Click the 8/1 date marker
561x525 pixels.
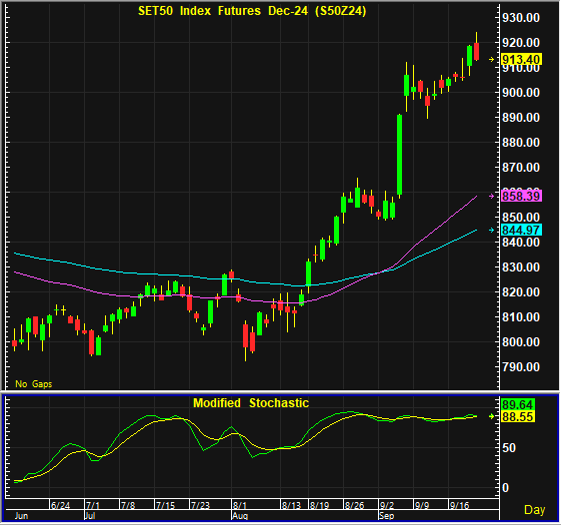tap(240, 505)
